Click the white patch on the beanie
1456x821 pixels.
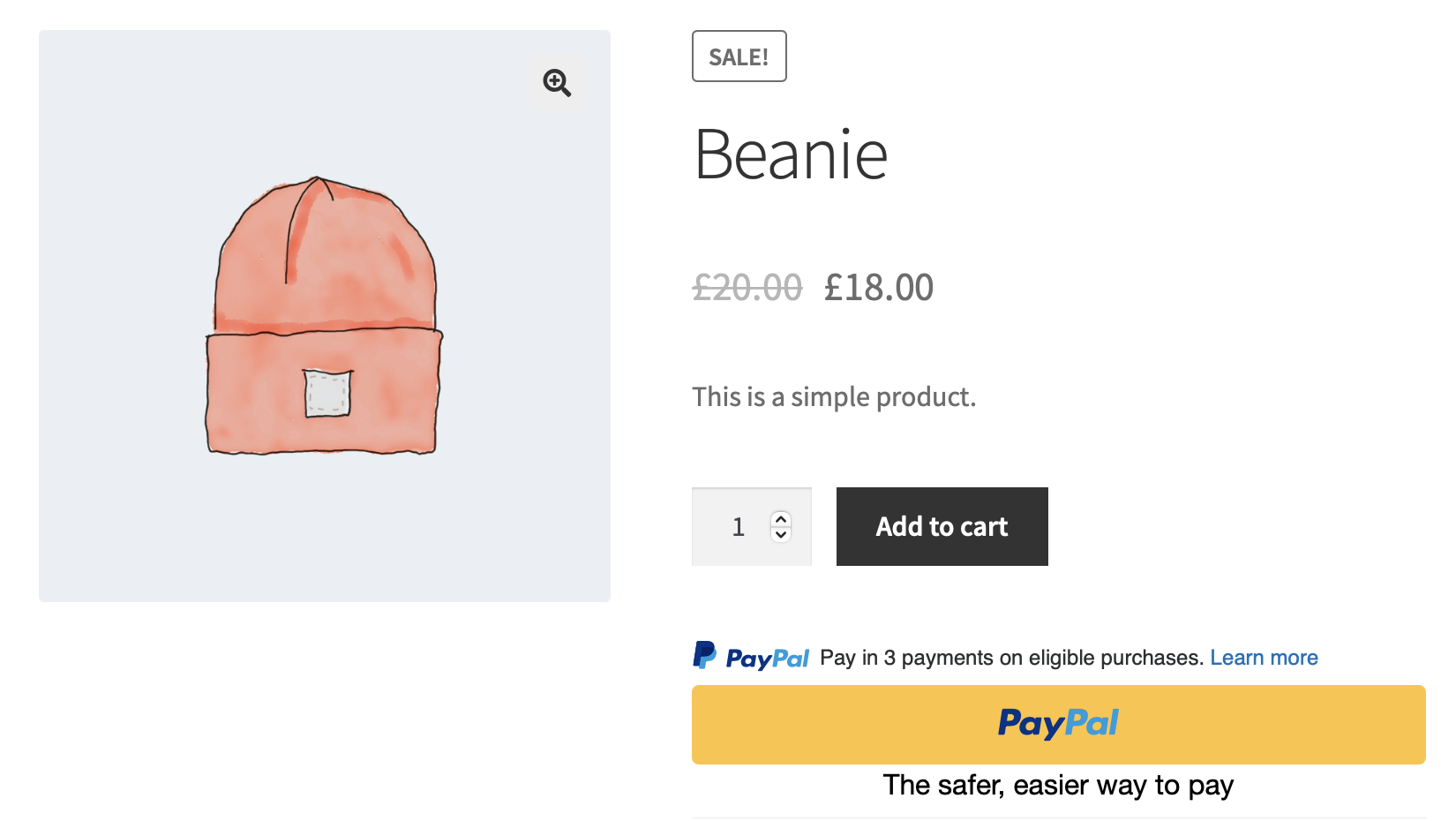(x=327, y=393)
